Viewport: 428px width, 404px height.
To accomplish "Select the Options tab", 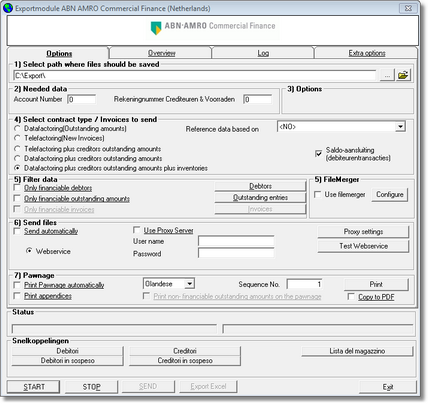I will [59, 53].
